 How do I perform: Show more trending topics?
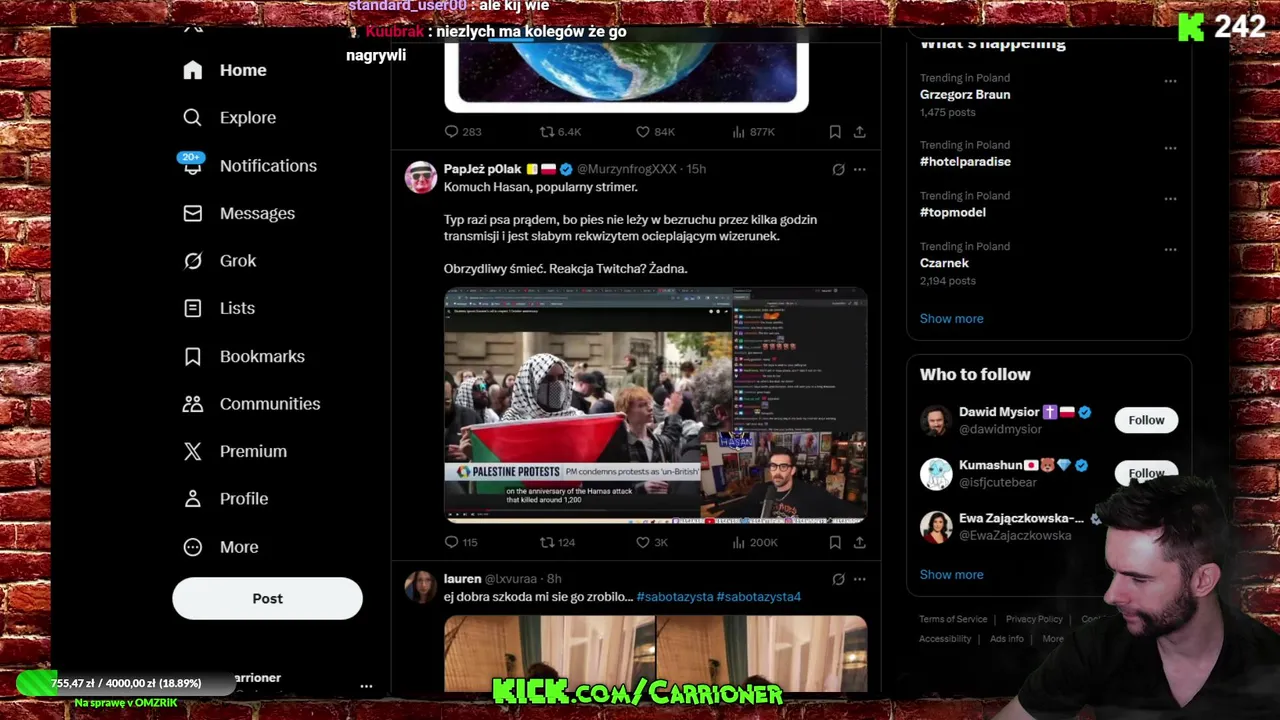(x=951, y=319)
